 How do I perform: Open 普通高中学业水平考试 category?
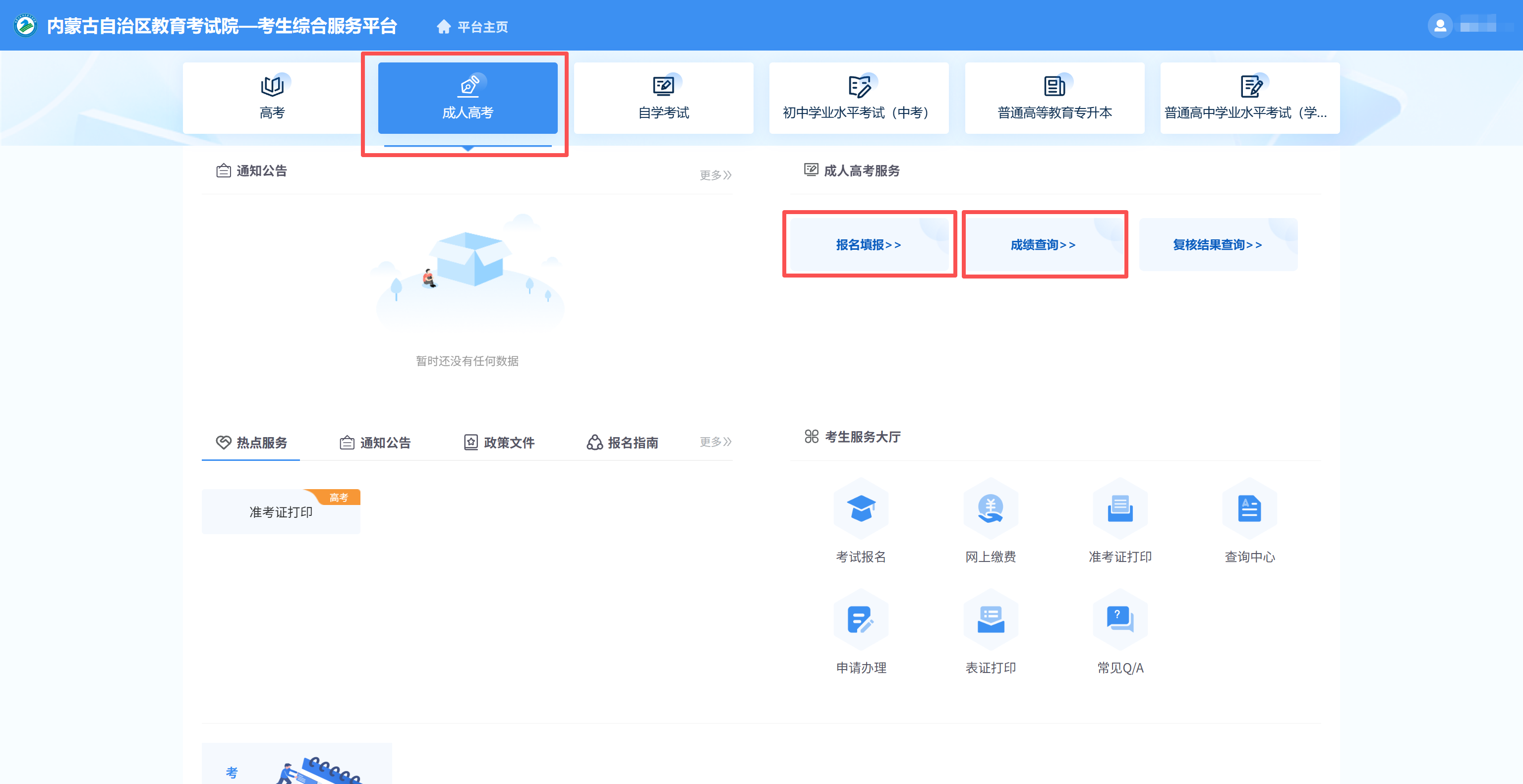click(x=1250, y=98)
